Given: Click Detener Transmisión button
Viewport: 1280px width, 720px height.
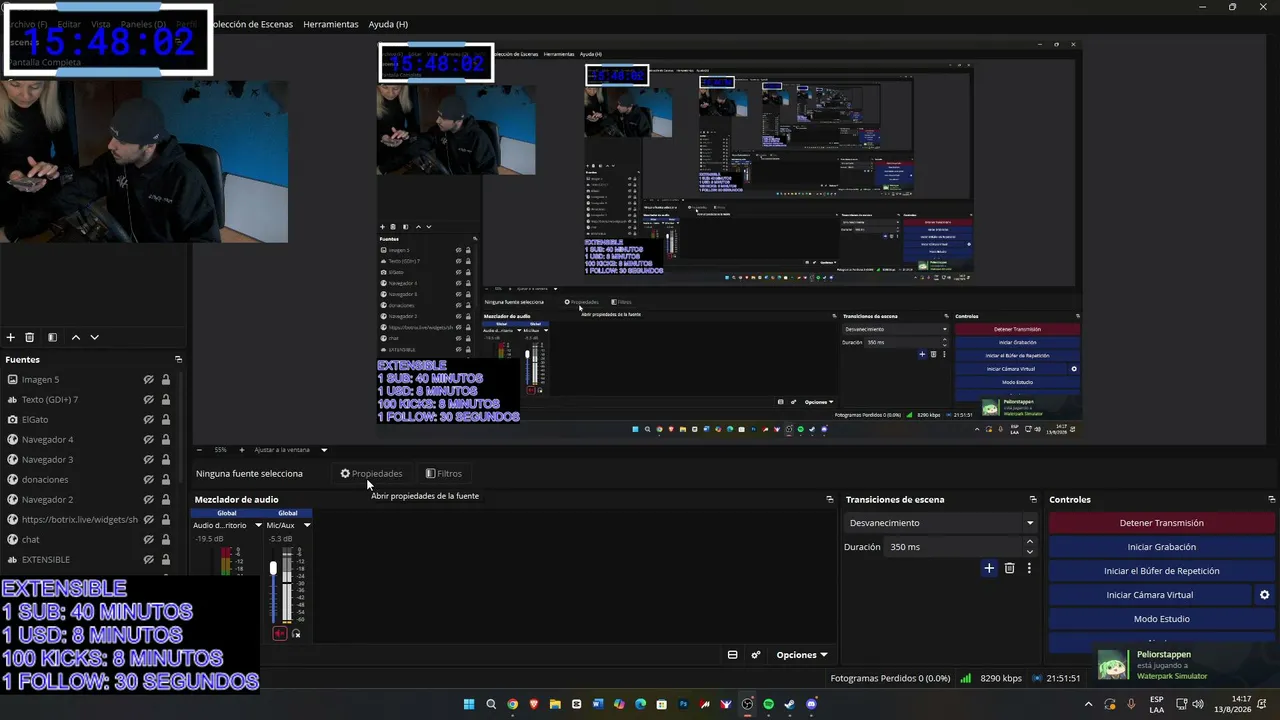Looking at the screenshot, I should [x=1161, y=523].
